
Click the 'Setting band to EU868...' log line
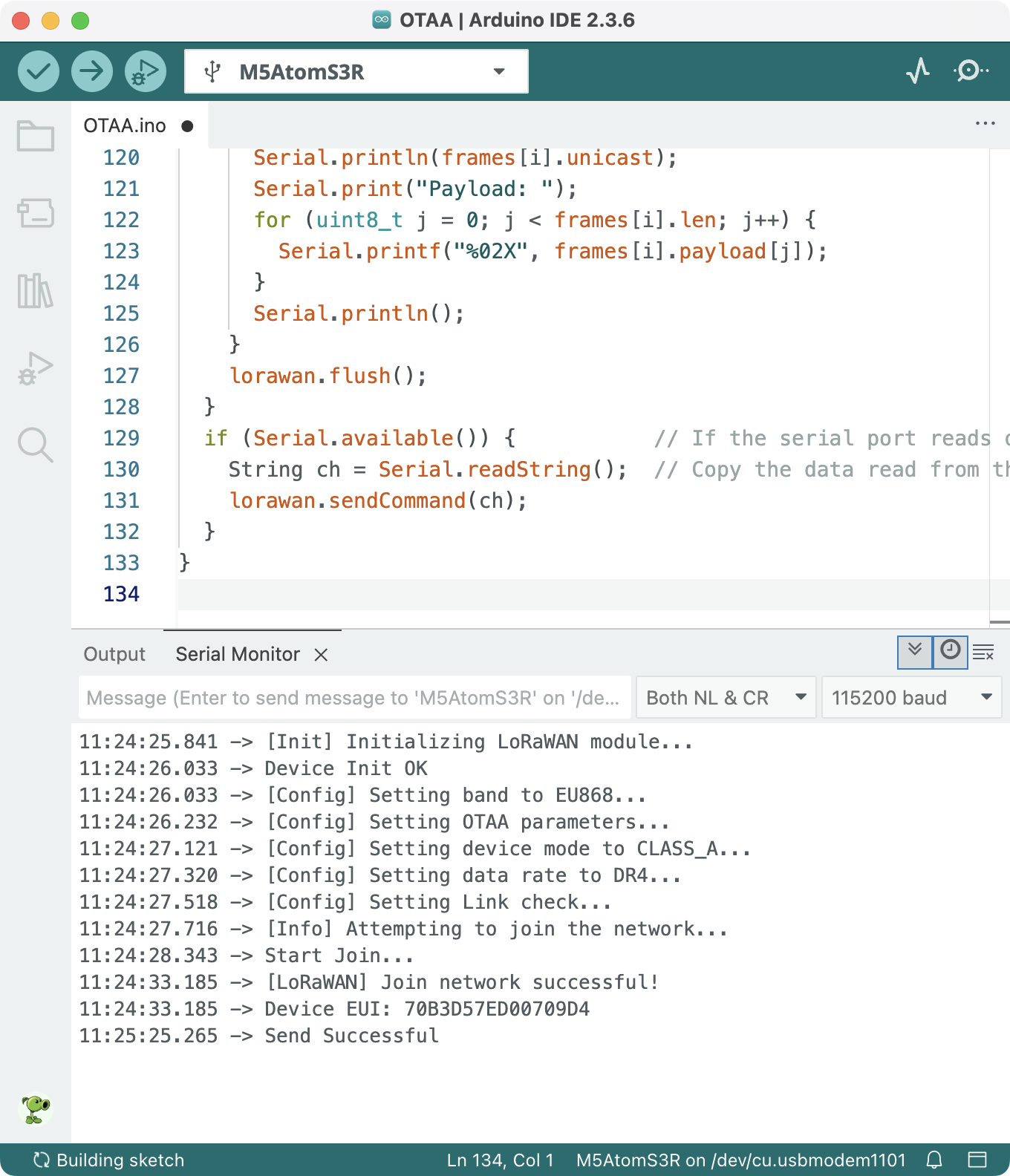tap(363, 795)
